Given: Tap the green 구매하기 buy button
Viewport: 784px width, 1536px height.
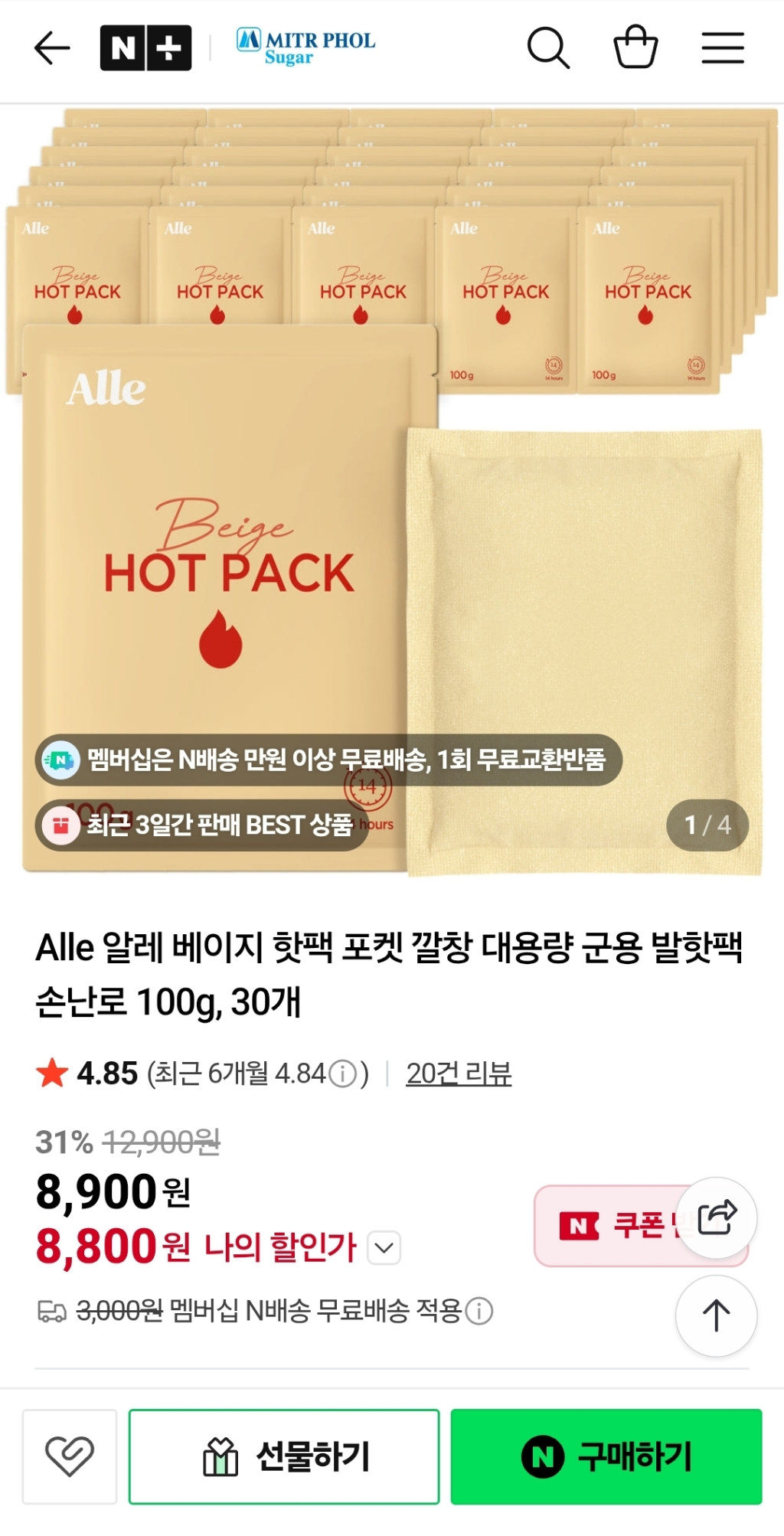Looking at the screenshot, I should pos(606,1456).
